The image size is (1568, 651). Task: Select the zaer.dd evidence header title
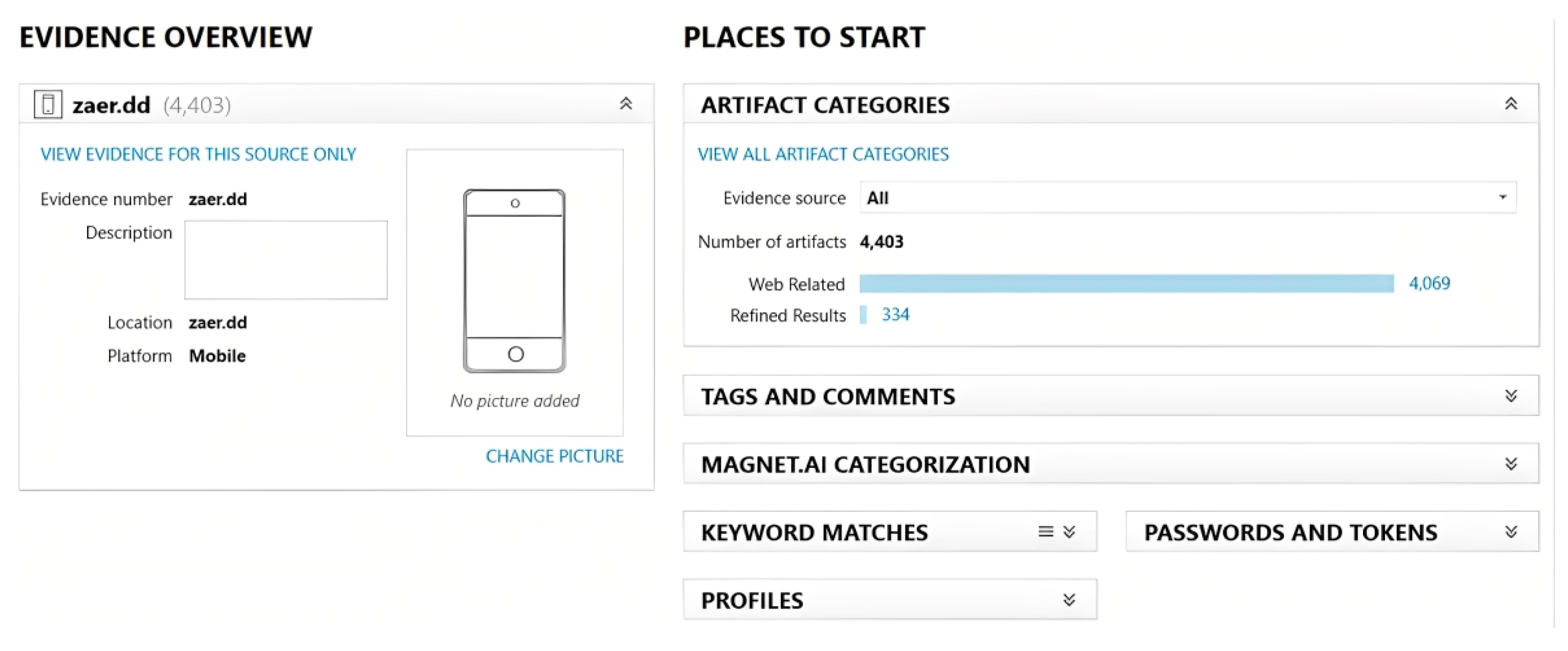(112, 105)
